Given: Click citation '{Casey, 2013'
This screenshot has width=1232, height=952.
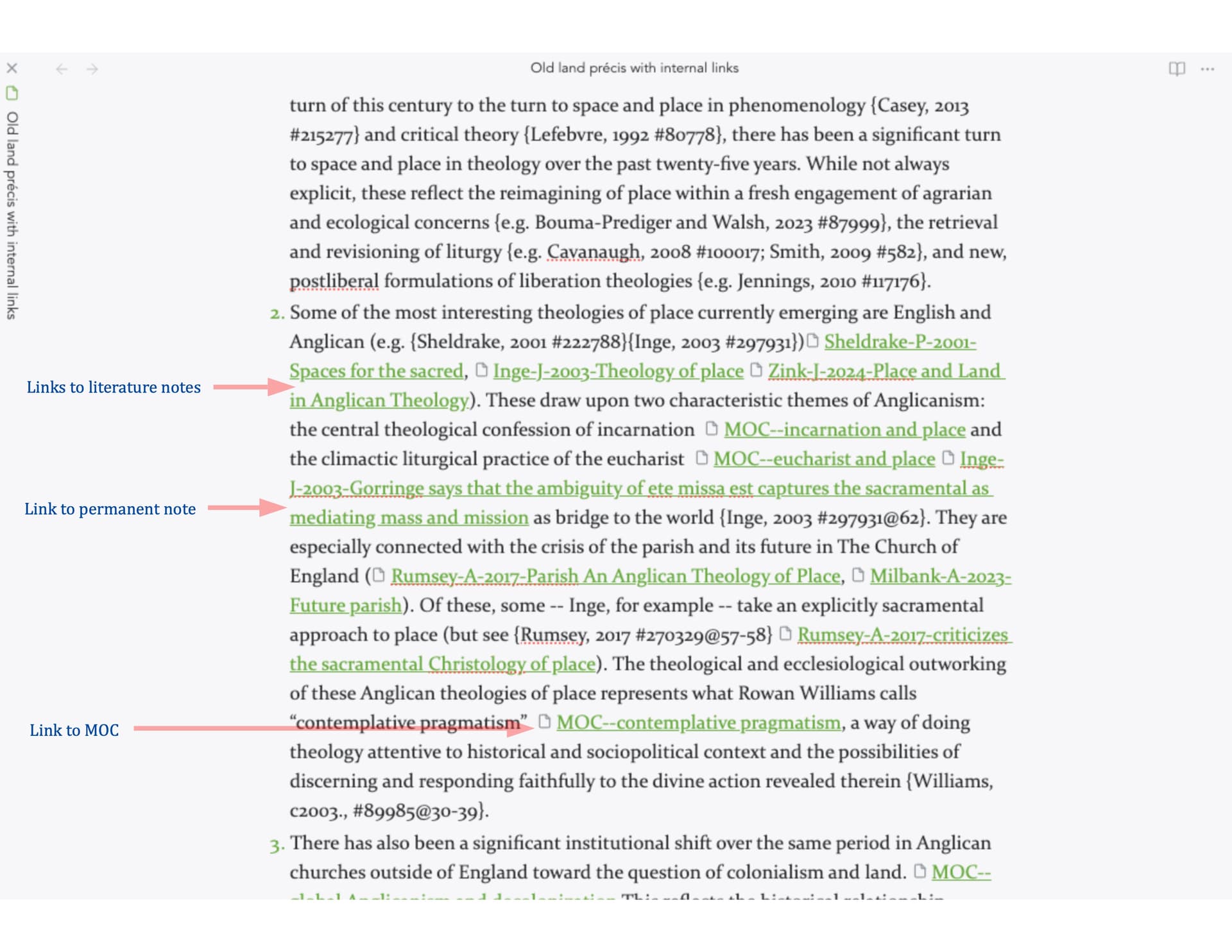Looking at the screenshot, I should click(919, 105).
